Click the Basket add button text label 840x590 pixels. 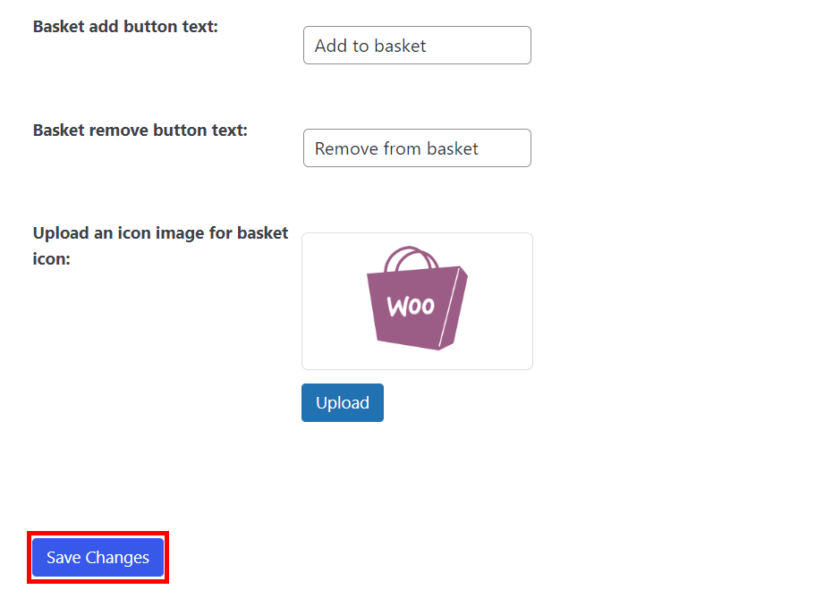pyautogui.click(x=125, y=26)
